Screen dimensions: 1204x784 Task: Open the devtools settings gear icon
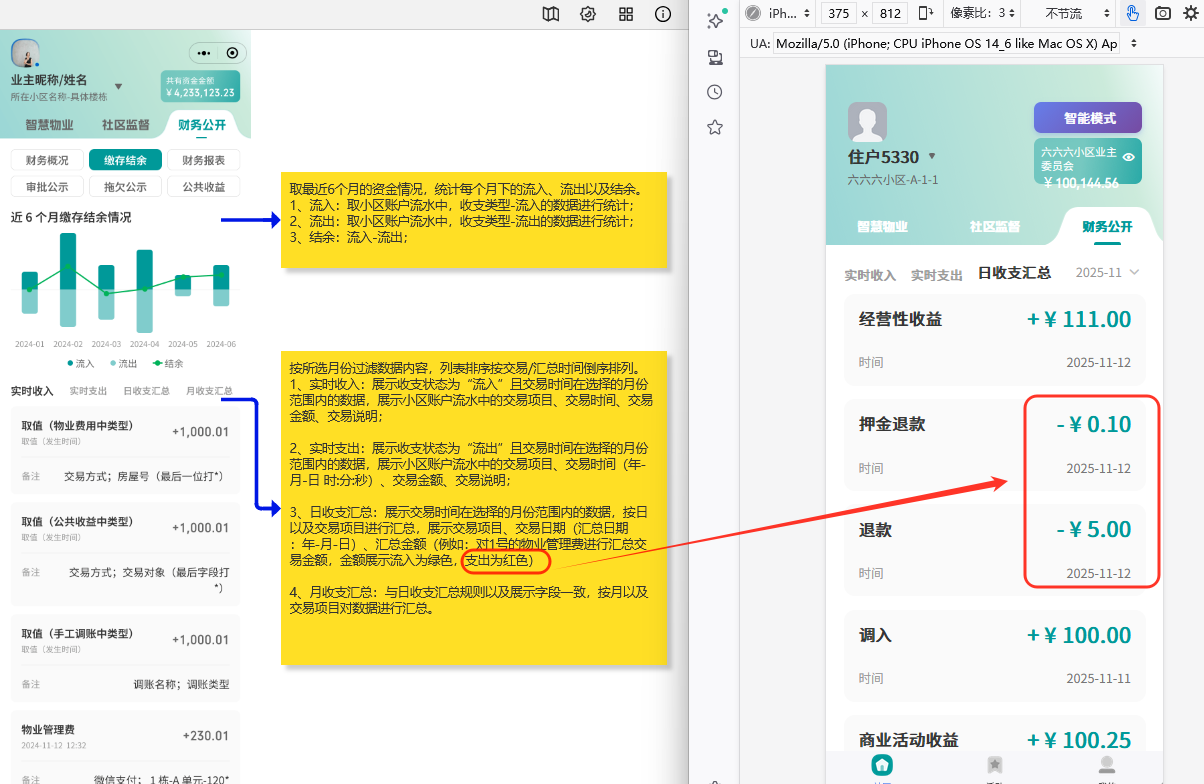[1190, 13]
